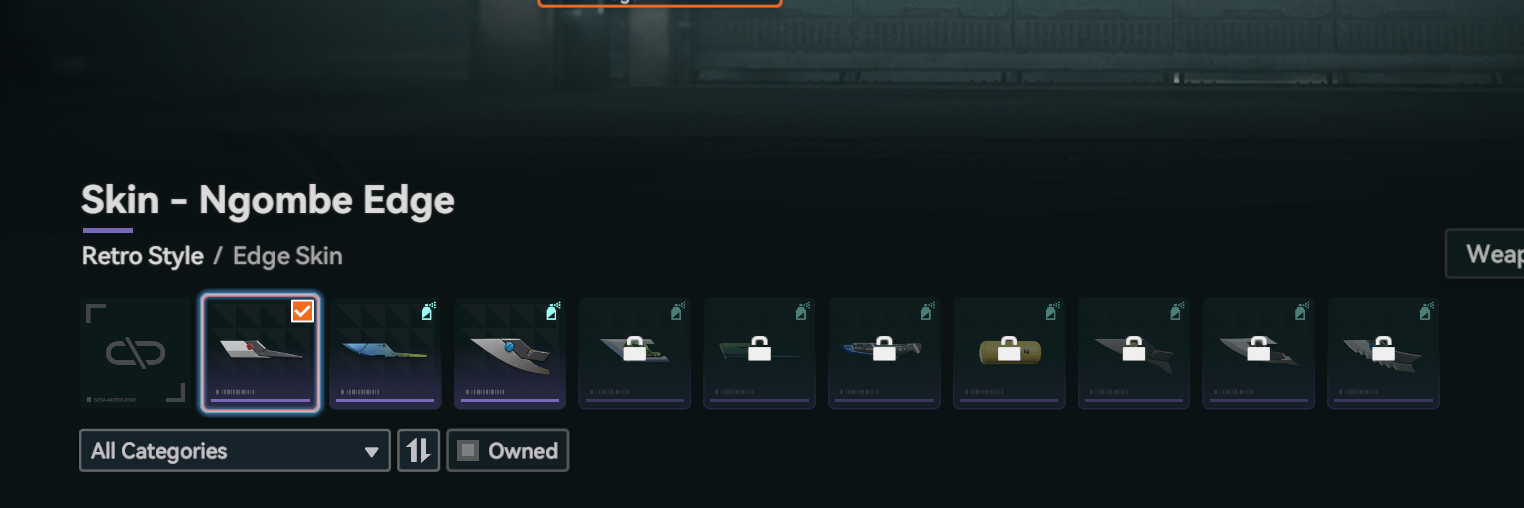
Task: Click the All Categories dropdown arrow
Action: tap(373, 452)
